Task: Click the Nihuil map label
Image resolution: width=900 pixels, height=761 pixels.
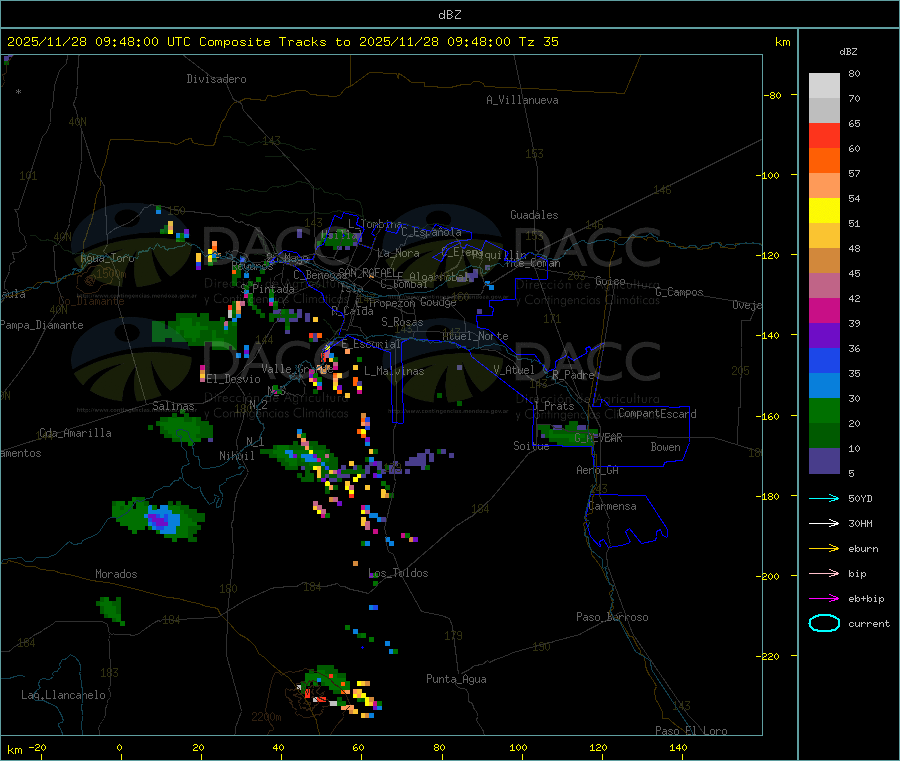Action: point(236,456)
